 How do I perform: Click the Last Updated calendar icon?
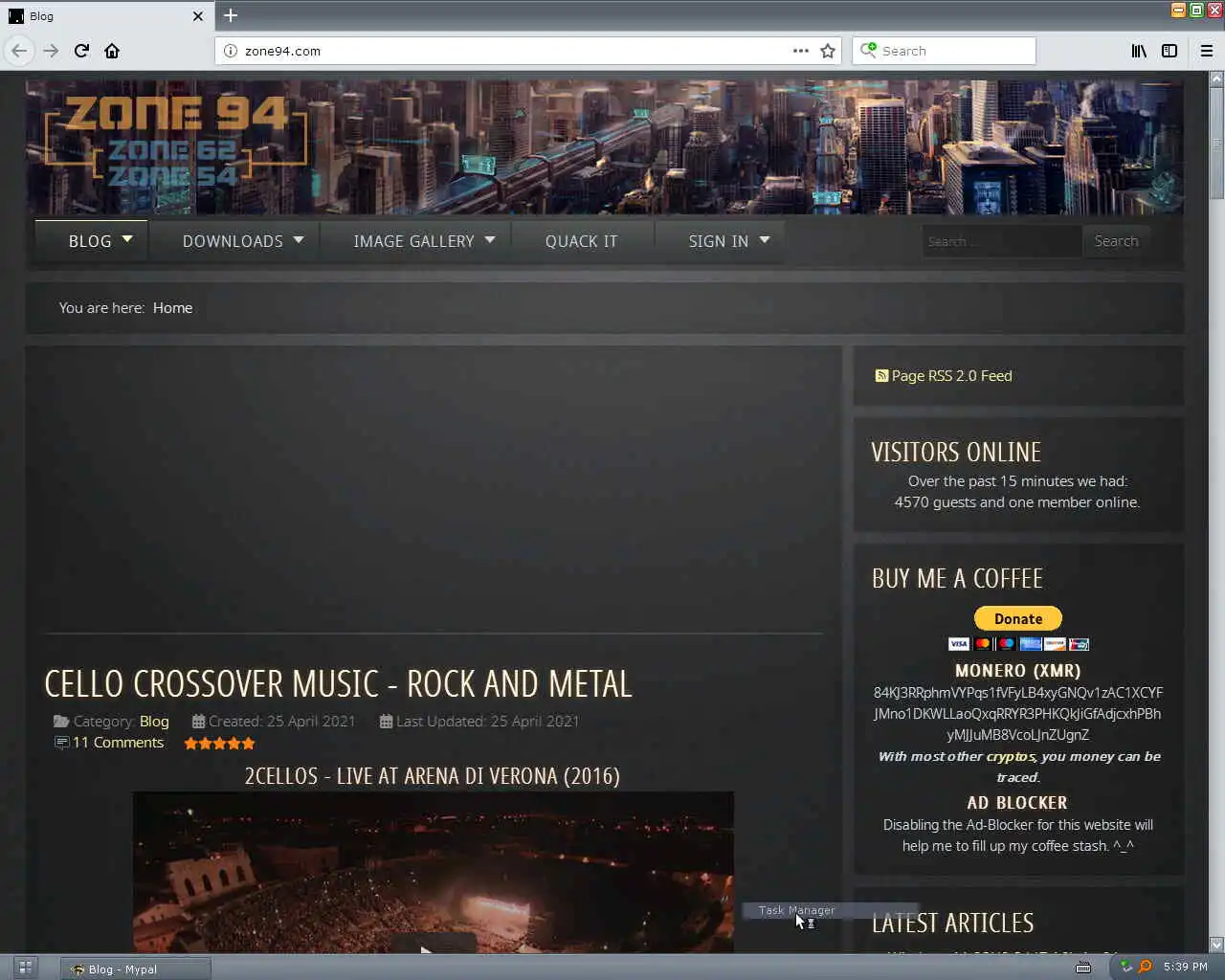click(386, 721)
